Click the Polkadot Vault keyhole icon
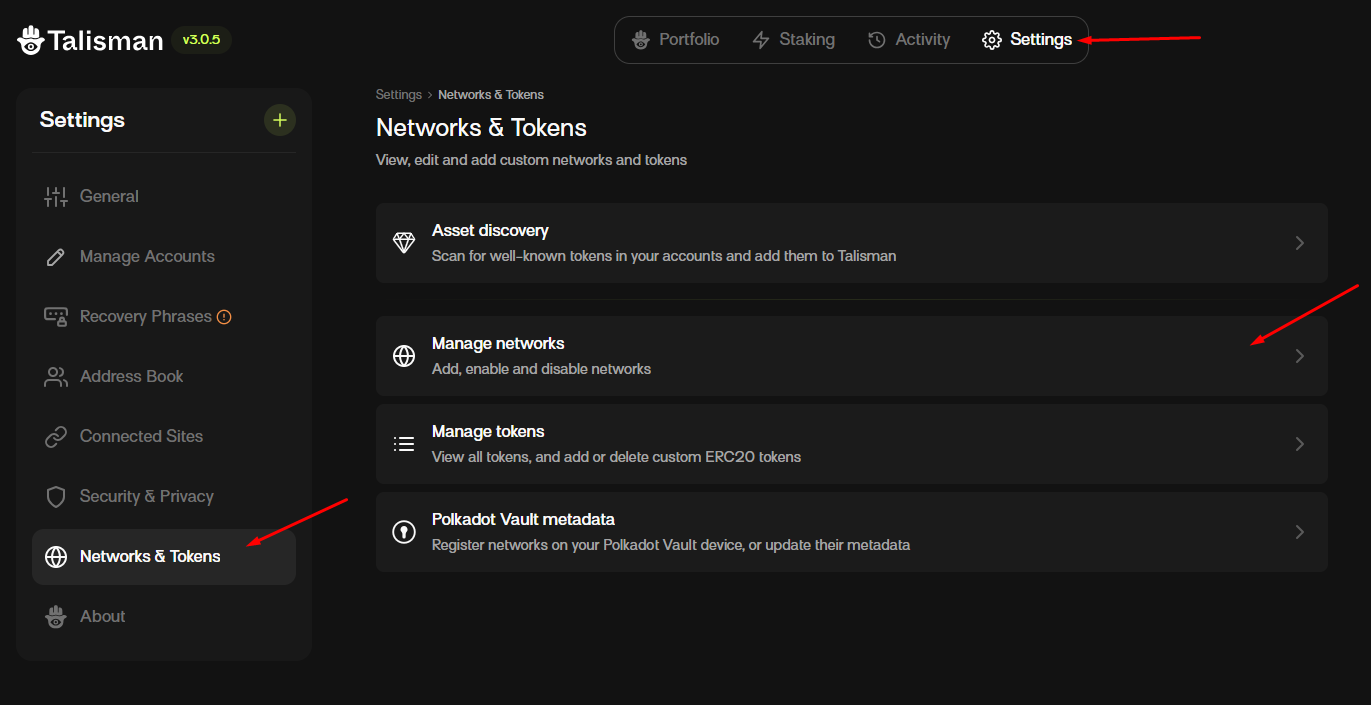This screenshot has width=1371, height=705. coord(404,532)
